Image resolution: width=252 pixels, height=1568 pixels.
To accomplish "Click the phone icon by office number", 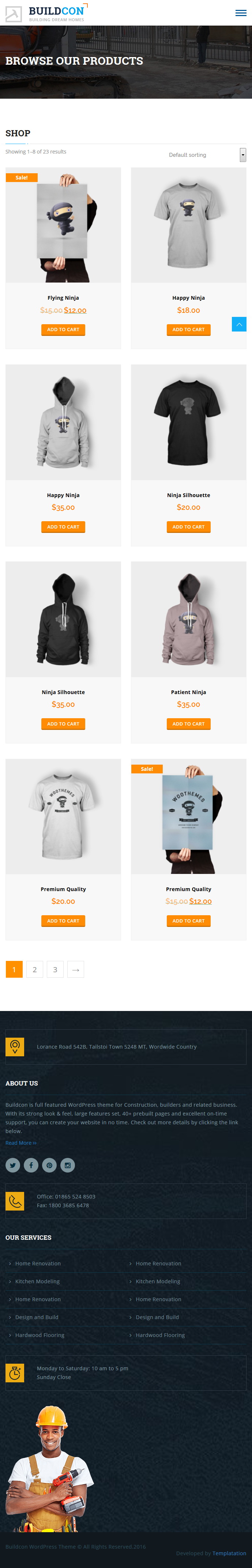I will coord(15,1201).
